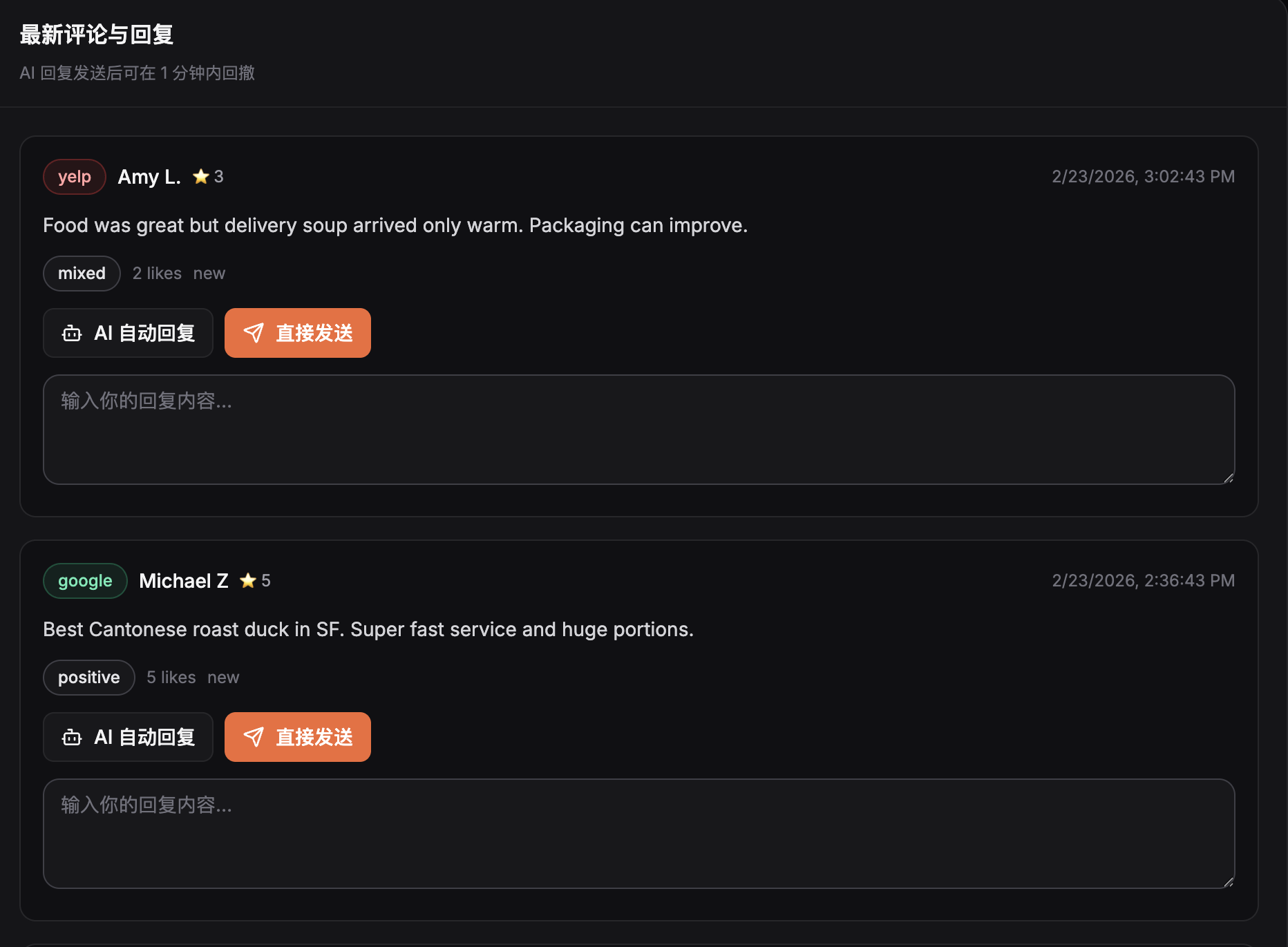This screenshot has width=1288, height=947.
Task: Click the 最新评论与回复 section heading
Action: 97,34
